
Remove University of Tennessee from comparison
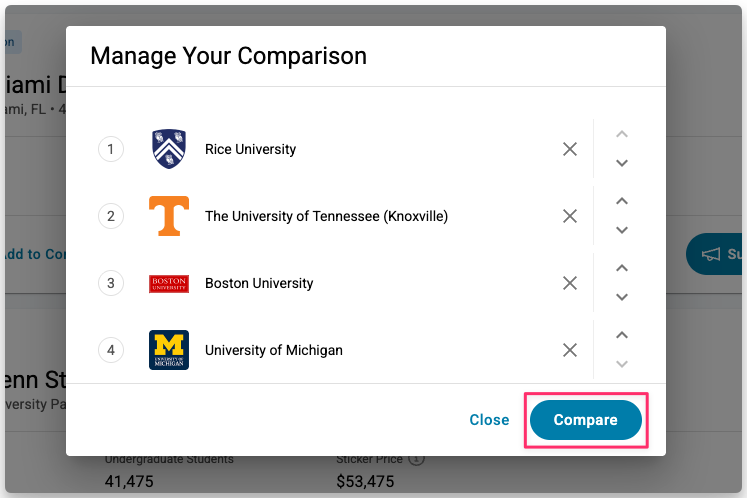click(570, 216)
